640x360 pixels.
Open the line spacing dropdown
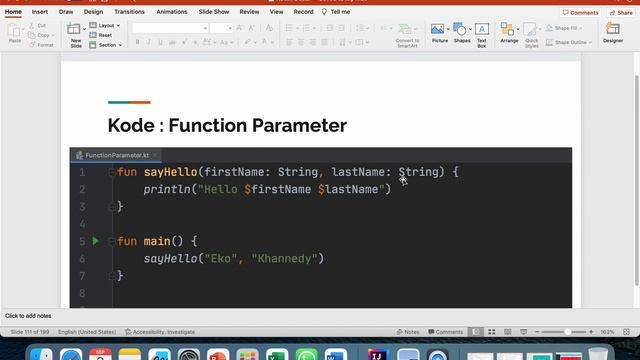[x=362, y=28]
